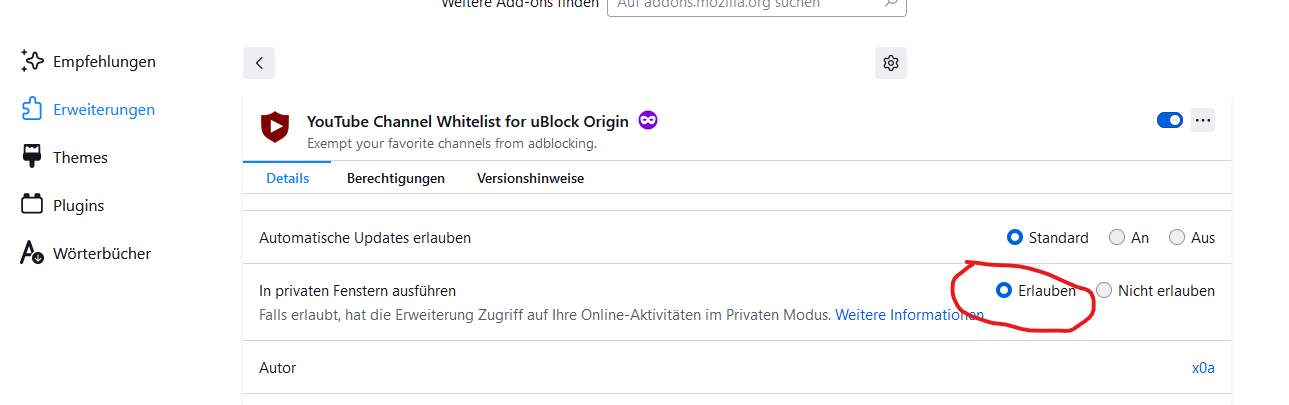Viewport: 1289px width, 405px height.
Task: Open the 'Weitere Informationen' link
Action: coord(909,315)
